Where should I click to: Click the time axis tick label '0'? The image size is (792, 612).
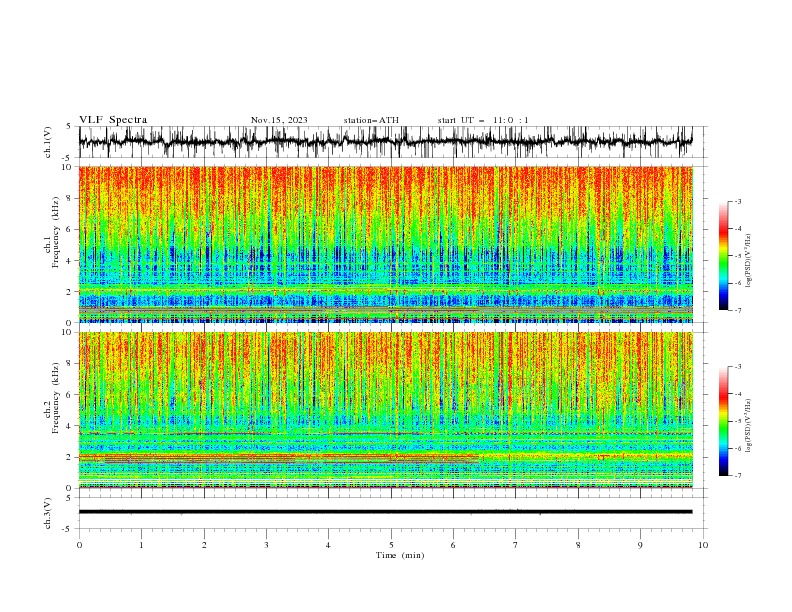79,545
